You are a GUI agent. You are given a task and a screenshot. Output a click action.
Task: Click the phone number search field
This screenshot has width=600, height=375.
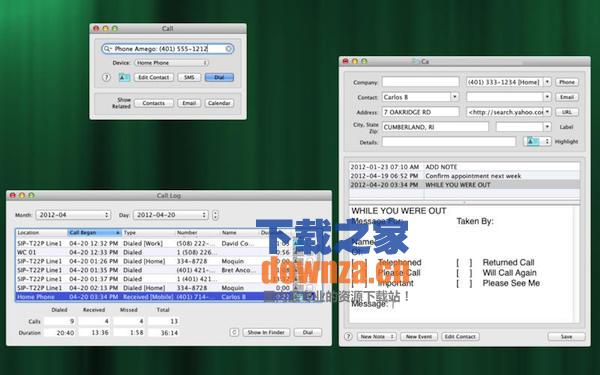168,49
